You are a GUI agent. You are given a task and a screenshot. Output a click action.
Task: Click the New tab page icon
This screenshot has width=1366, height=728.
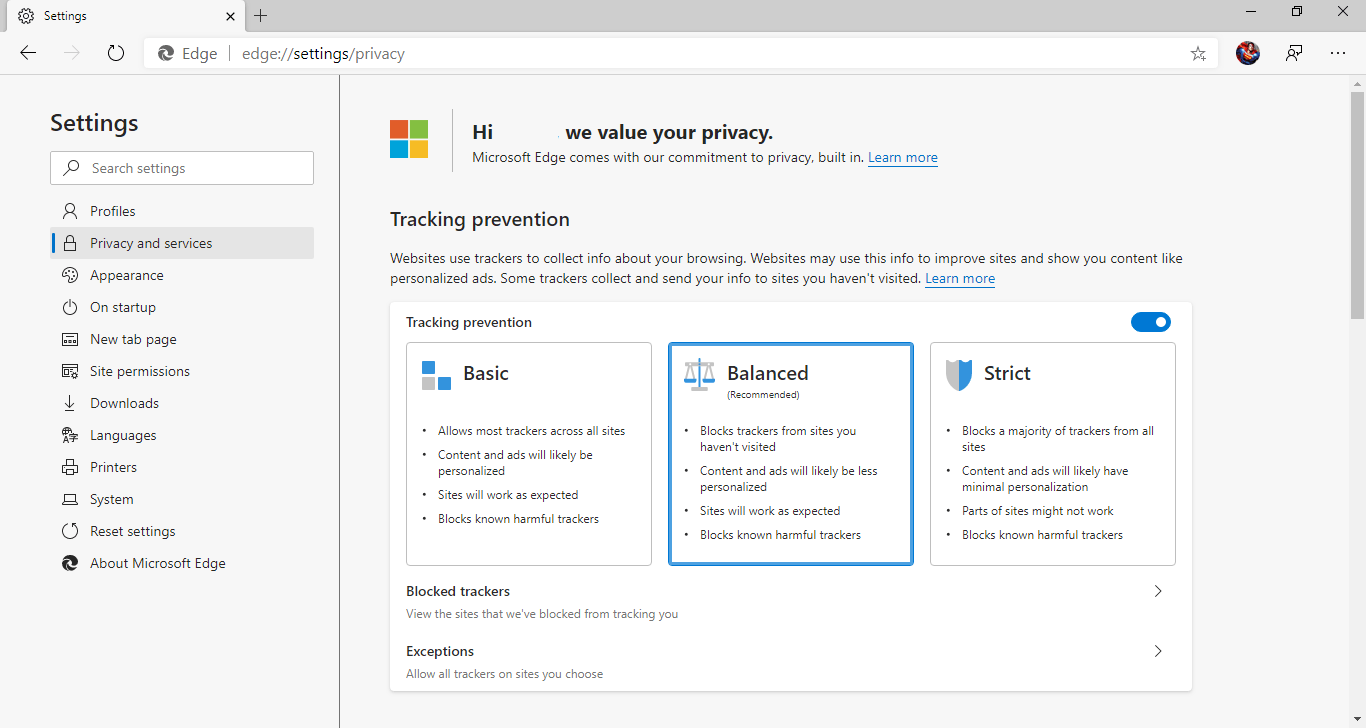click(70, 339)
